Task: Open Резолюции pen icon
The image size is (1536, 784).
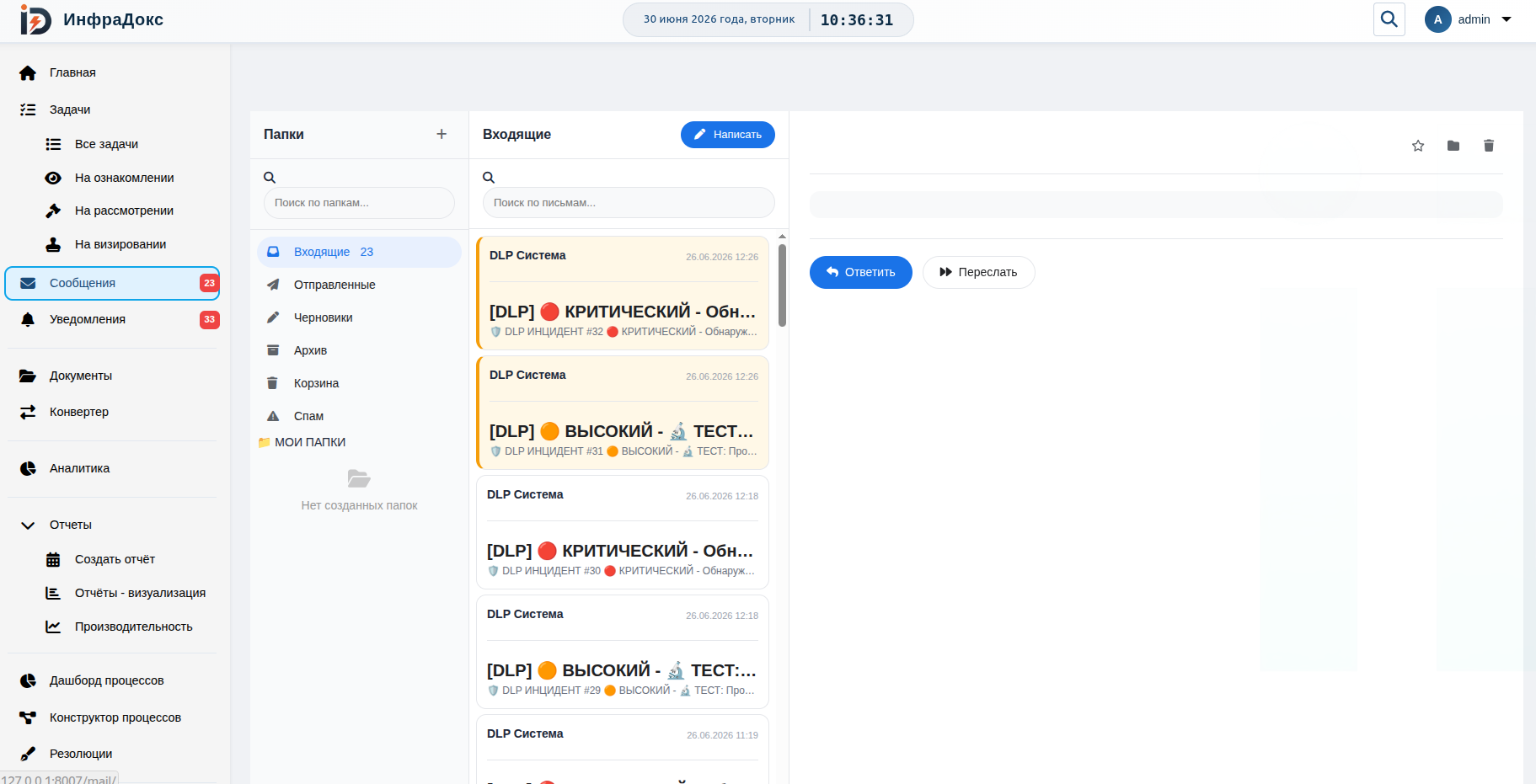Action: pyautogui.click(x=28, y=754)
